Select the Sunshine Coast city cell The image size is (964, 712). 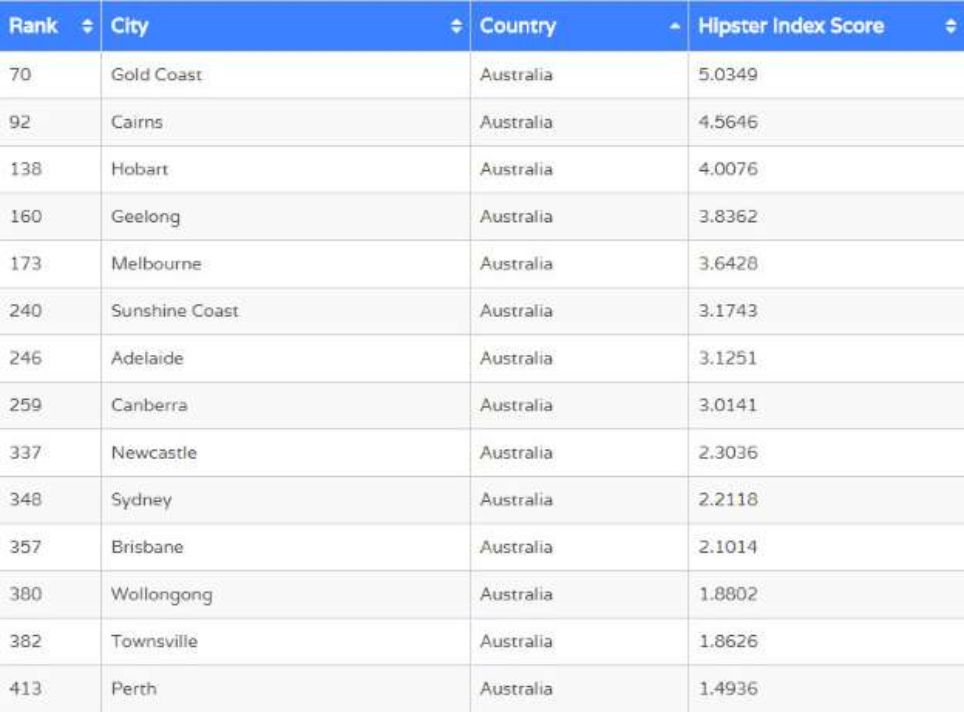pyautogui.click(x=175, y=311)
